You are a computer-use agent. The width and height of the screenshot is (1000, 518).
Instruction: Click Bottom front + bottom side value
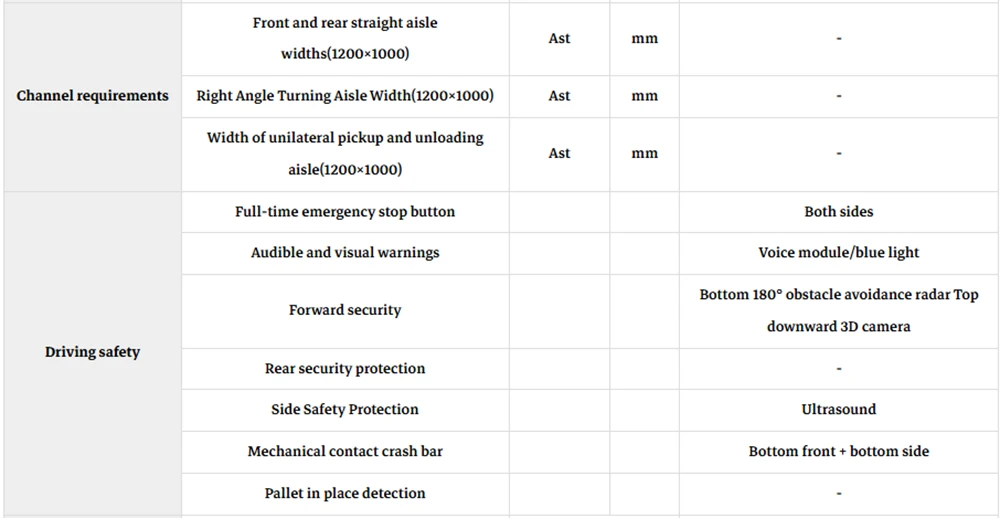point(839,452)
